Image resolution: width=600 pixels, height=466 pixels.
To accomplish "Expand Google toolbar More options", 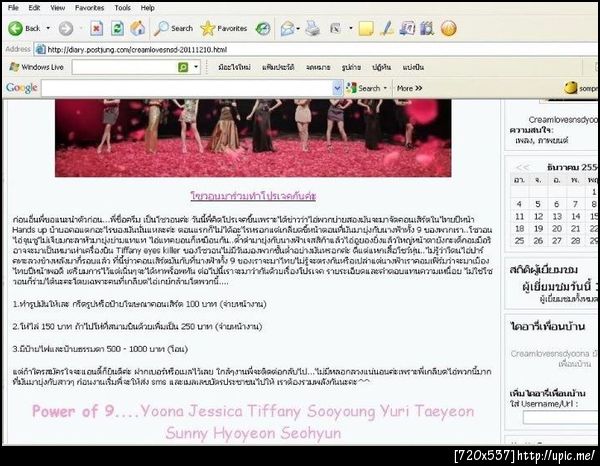I will click(x=409, y=88).
